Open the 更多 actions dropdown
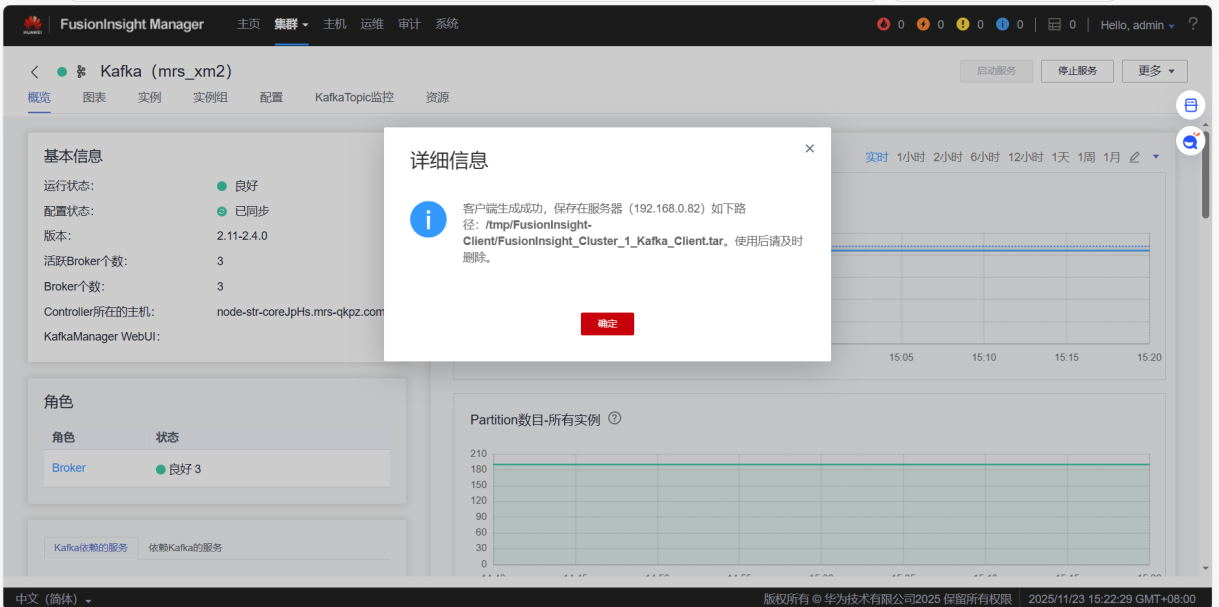Viewport: 1219px width, 607px height. tap(1153, 71)
